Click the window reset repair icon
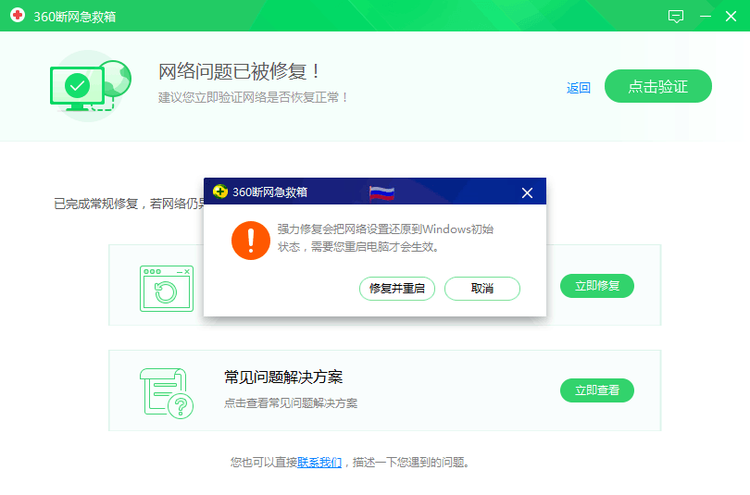This screenshot has height=495, width=750. pos(167,288)
